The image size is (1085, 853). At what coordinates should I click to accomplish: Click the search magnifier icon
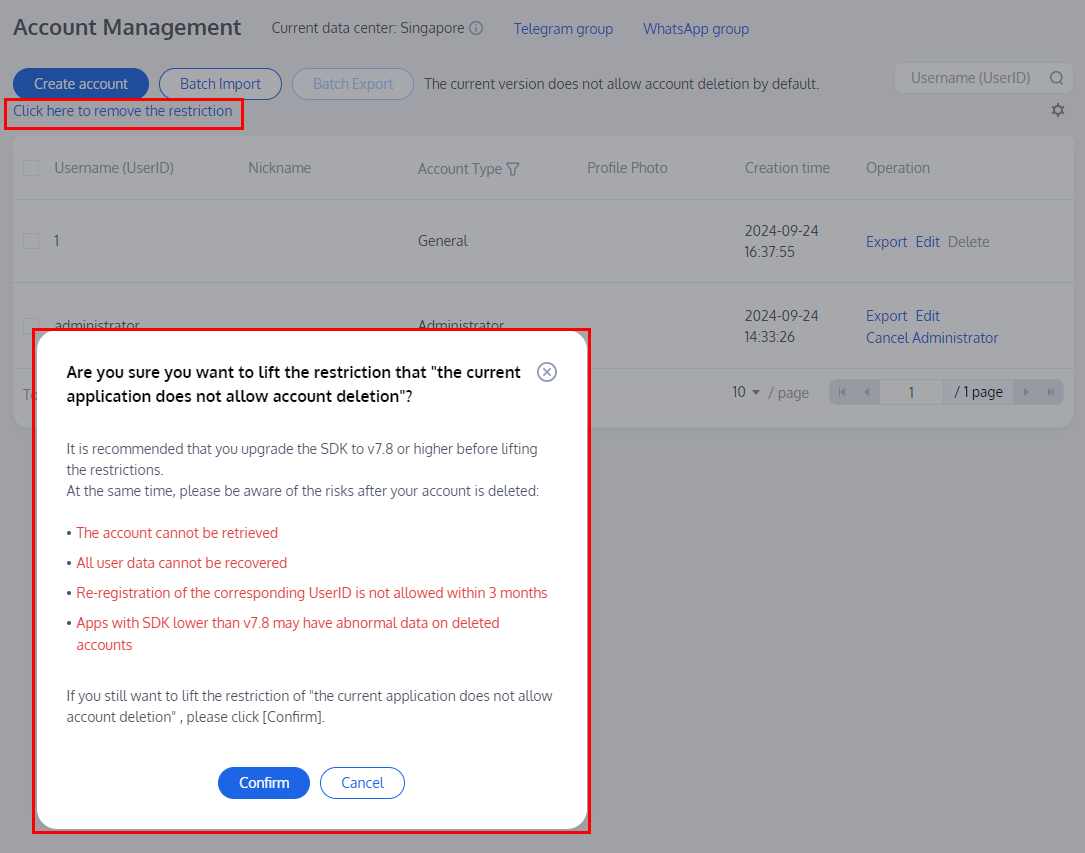(1056, 78)
